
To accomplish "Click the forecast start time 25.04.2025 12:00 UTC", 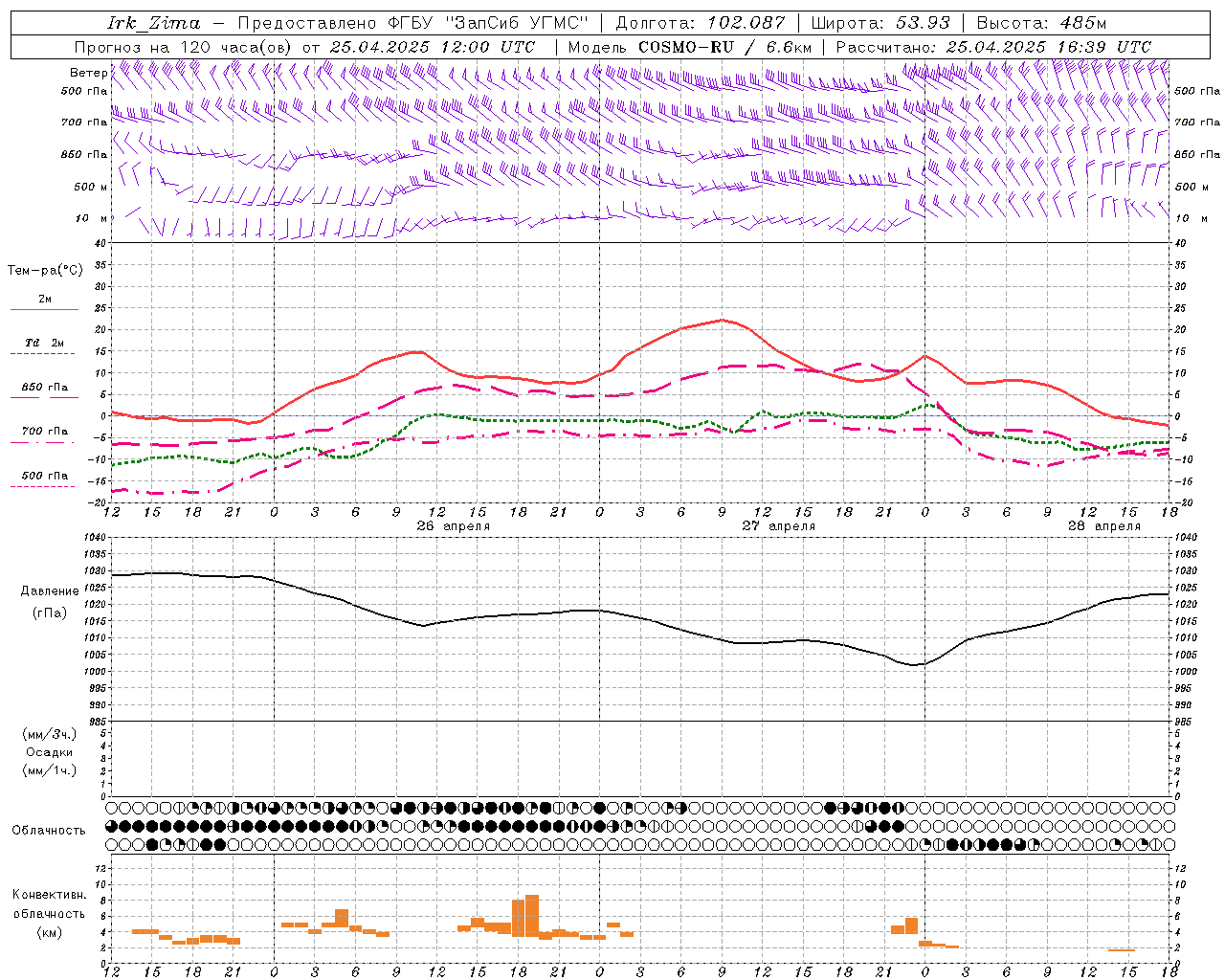I will pyautogui.click(x=433, y=47).
